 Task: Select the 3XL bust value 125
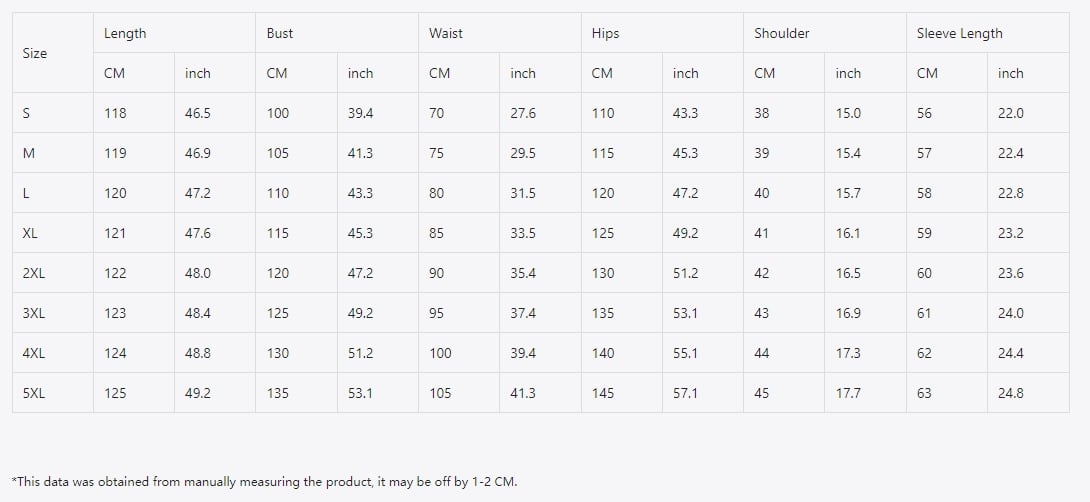pos(296,313)
